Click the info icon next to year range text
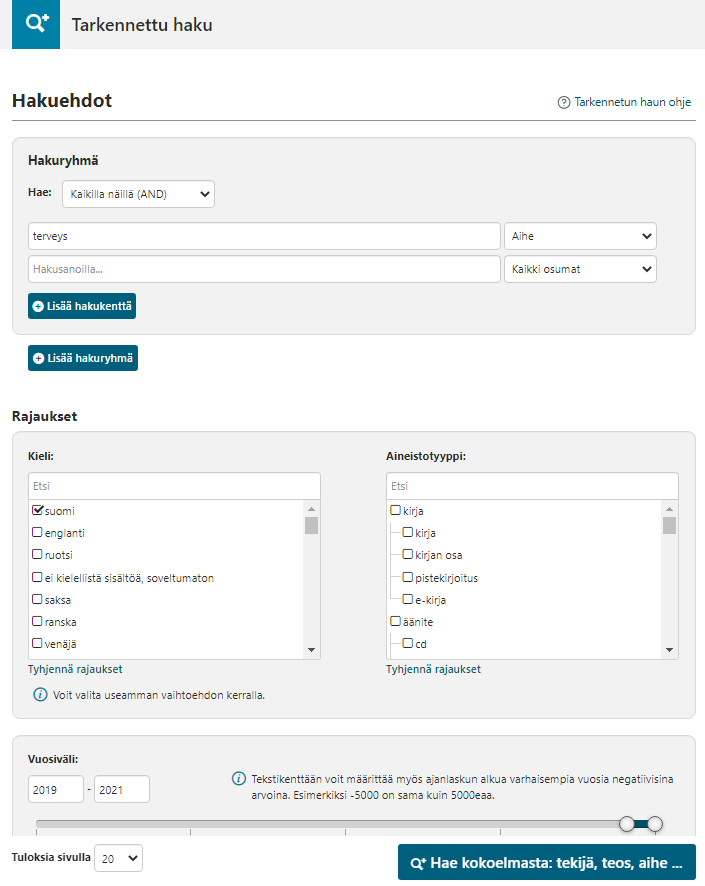This screenshot has height=886, width=705. click(x=239, y=778)
